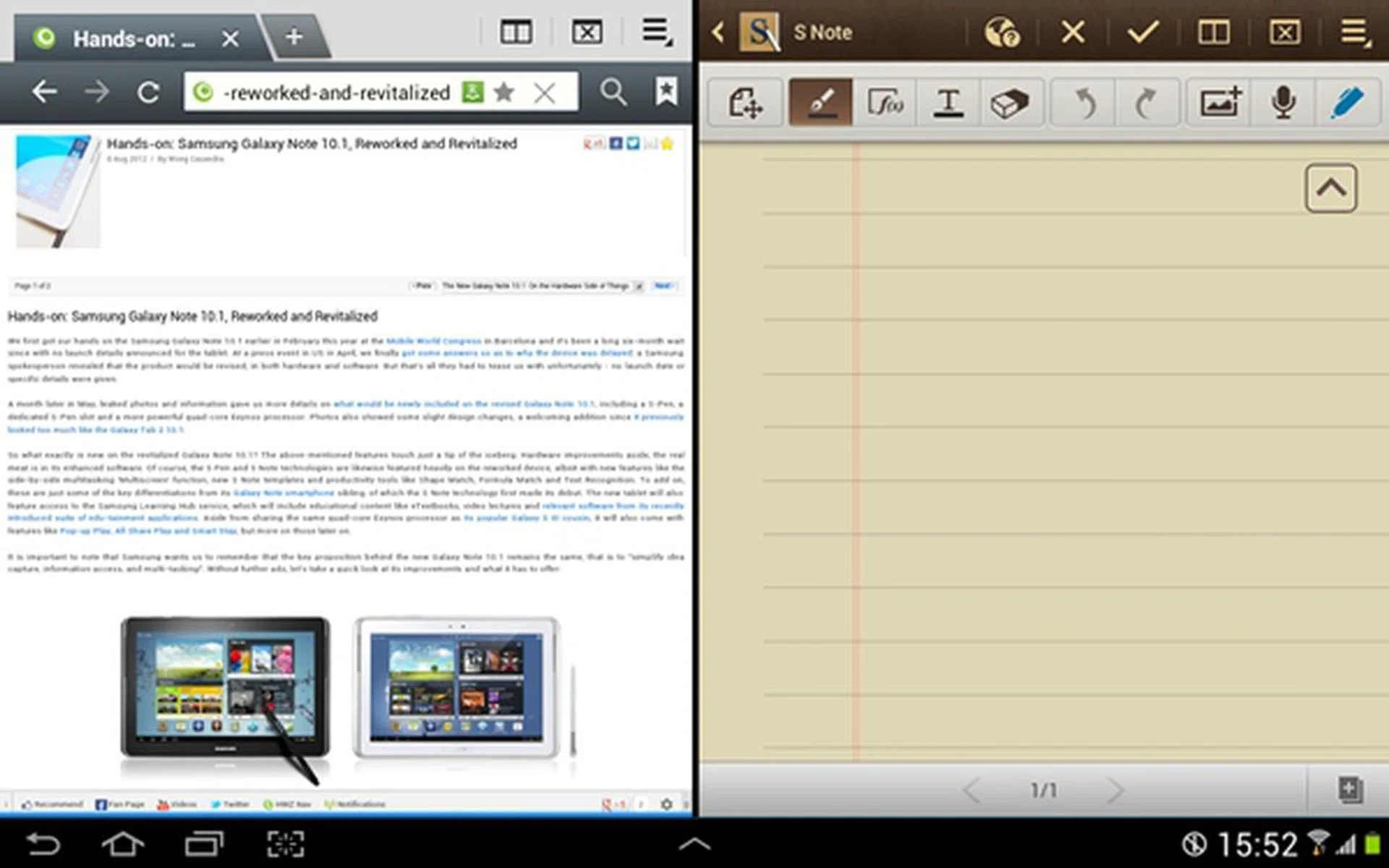Open a new browser tab
Screen dimensions: 1389x868
tap(294, 37)
